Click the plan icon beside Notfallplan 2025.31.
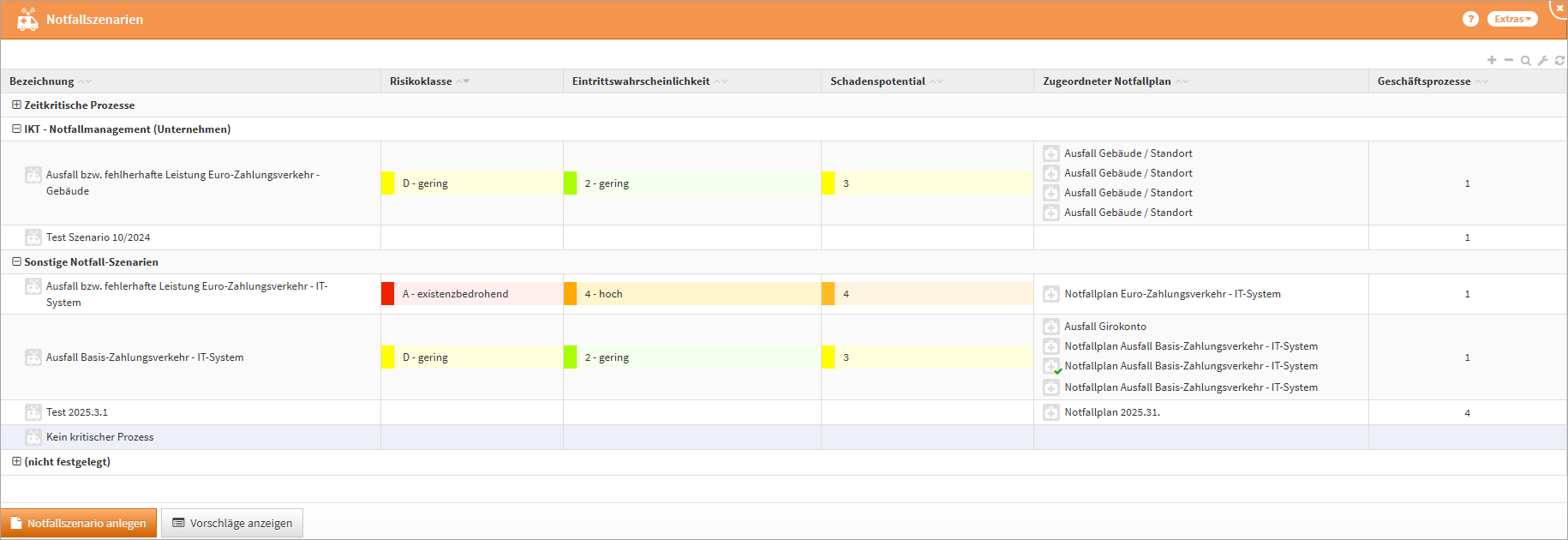Screen dimensions: 1568x540 tap(1051, 412)
